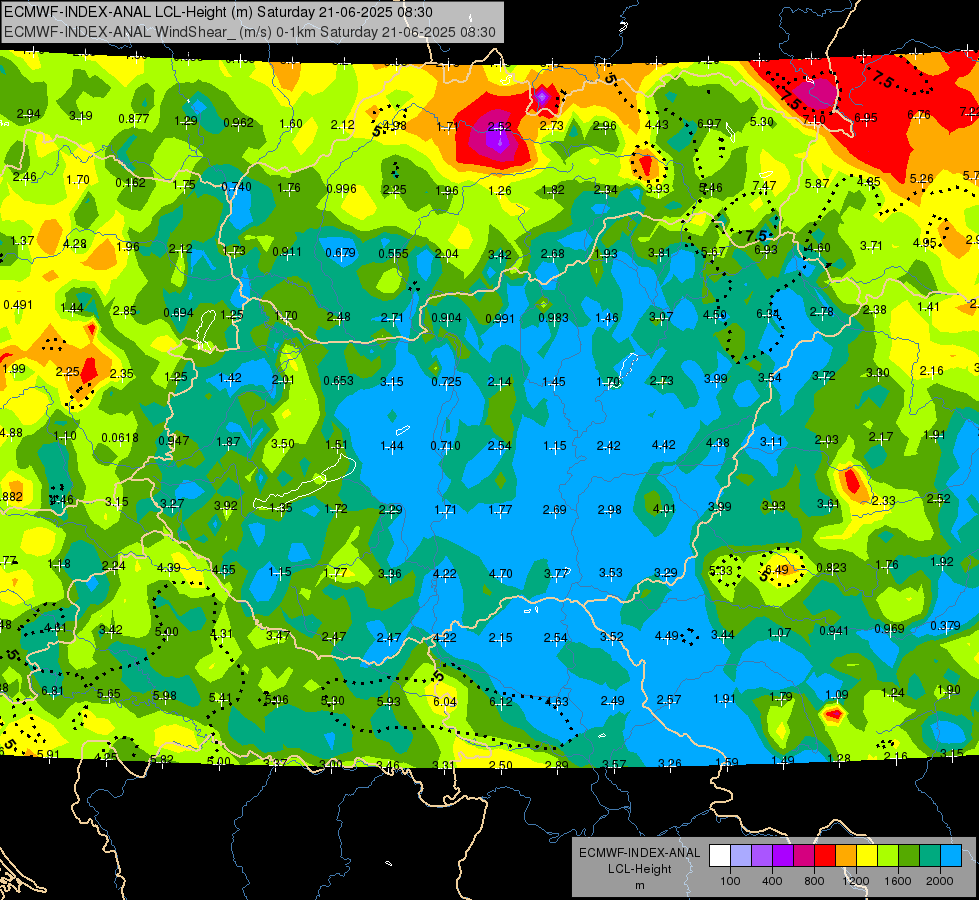Click the wind shear value 0.904
Image resolution: width=979 pixels, height=900 pixels.
pos(446,318)
